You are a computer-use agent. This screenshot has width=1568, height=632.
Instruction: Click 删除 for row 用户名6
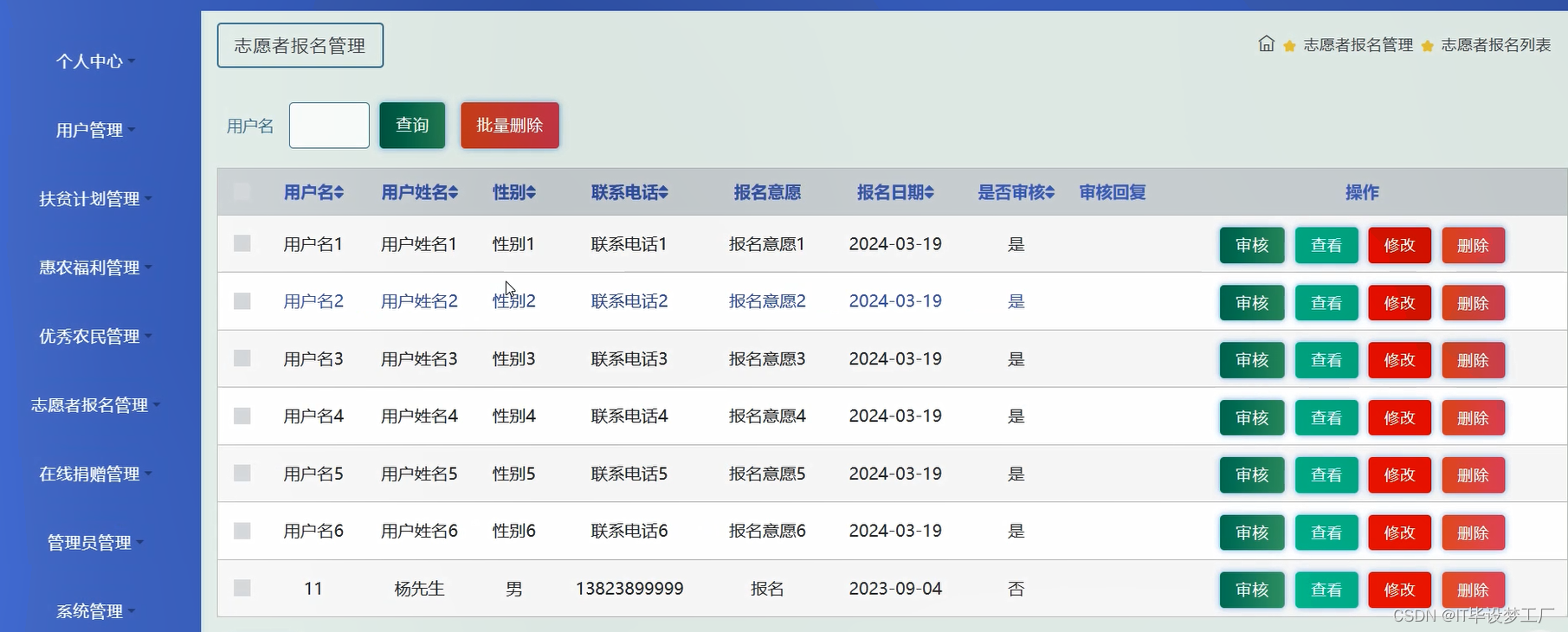click(x=1474, y=532)
